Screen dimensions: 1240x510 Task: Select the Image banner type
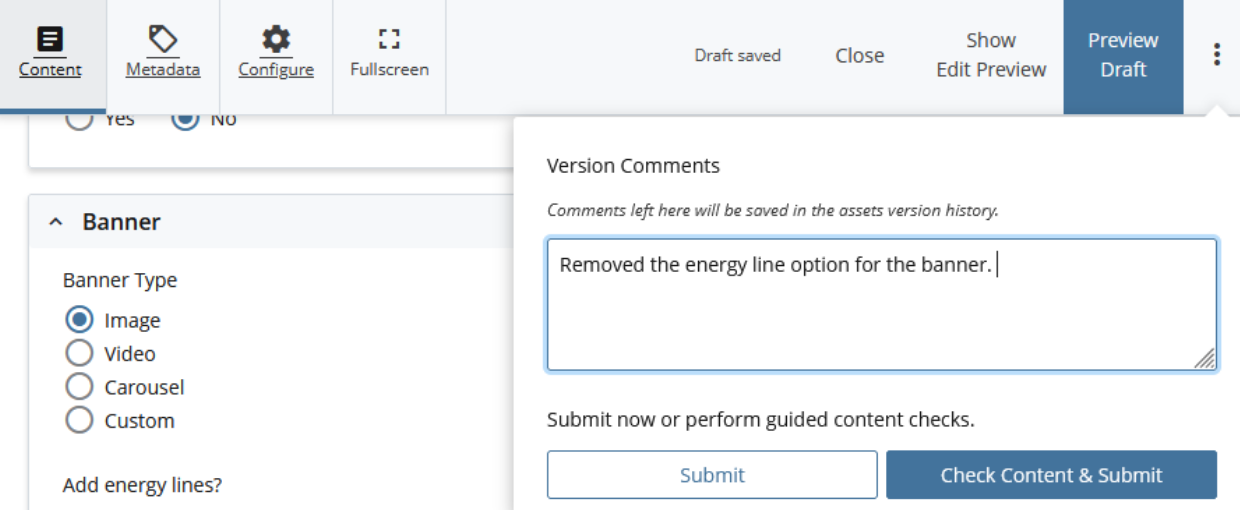pos(79,320)
